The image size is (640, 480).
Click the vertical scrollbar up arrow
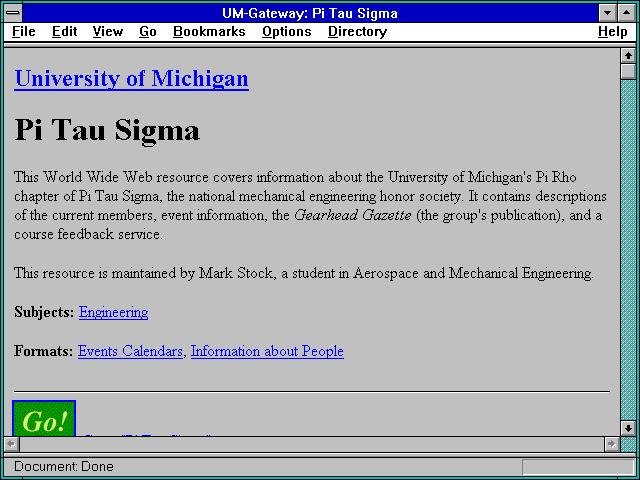pyautogui.click(x=628, y=56)
